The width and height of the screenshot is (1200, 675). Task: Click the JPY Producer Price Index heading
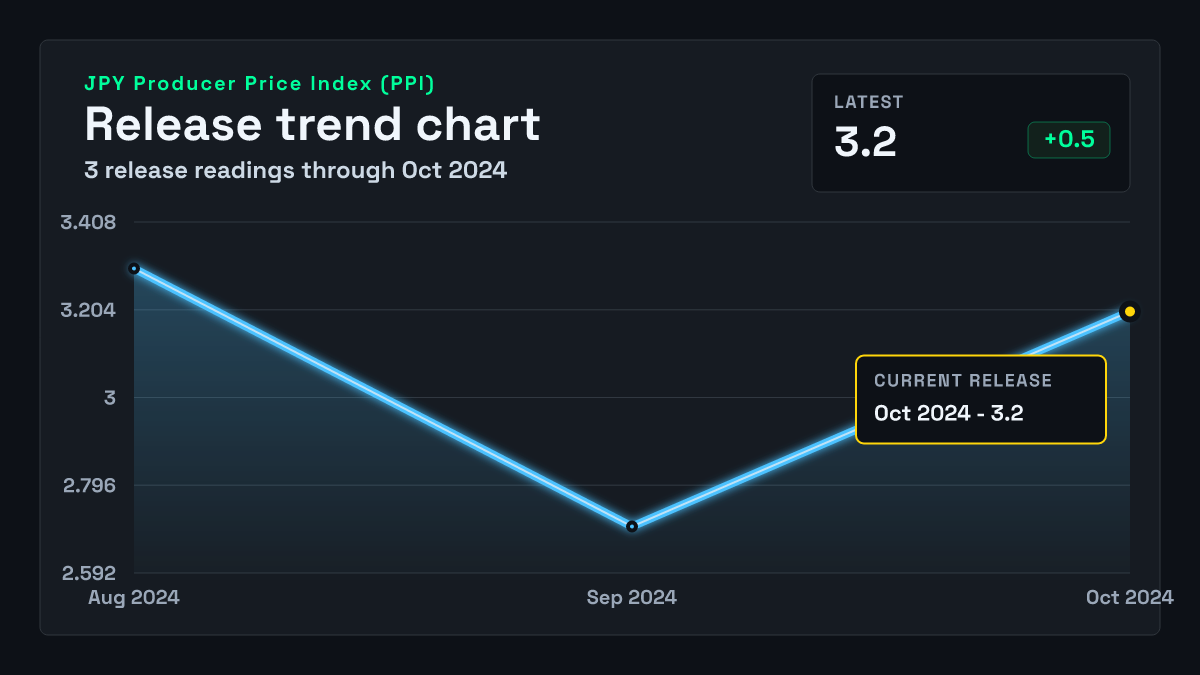tap(259, 85)
